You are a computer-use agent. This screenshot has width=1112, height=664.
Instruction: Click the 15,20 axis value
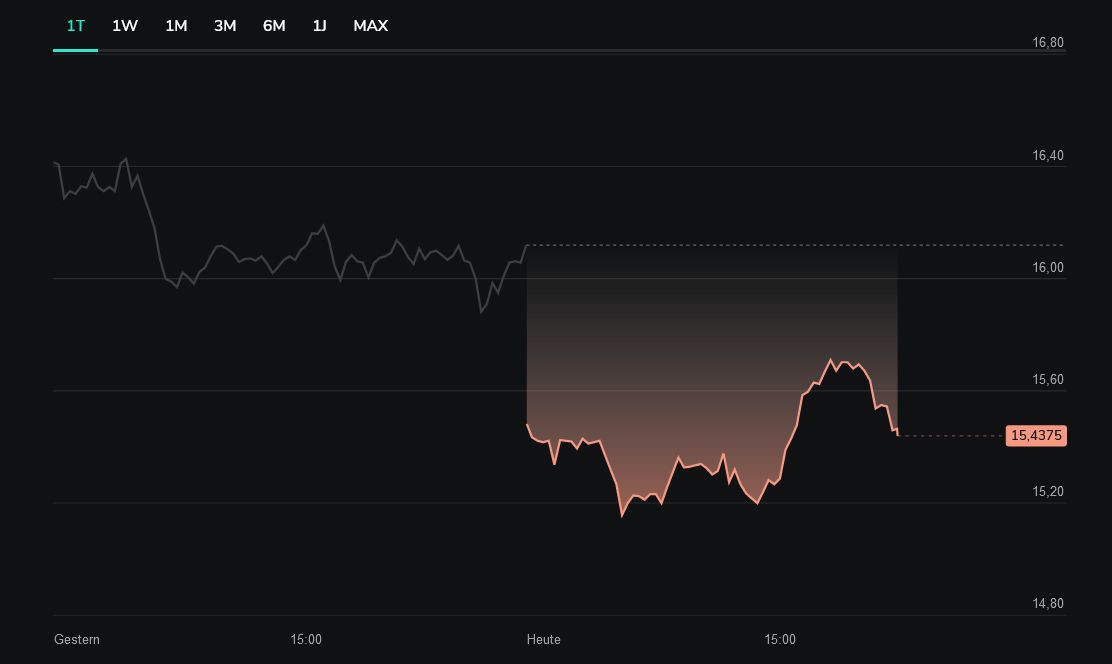pyautogui.click(x=1047, y=492)
